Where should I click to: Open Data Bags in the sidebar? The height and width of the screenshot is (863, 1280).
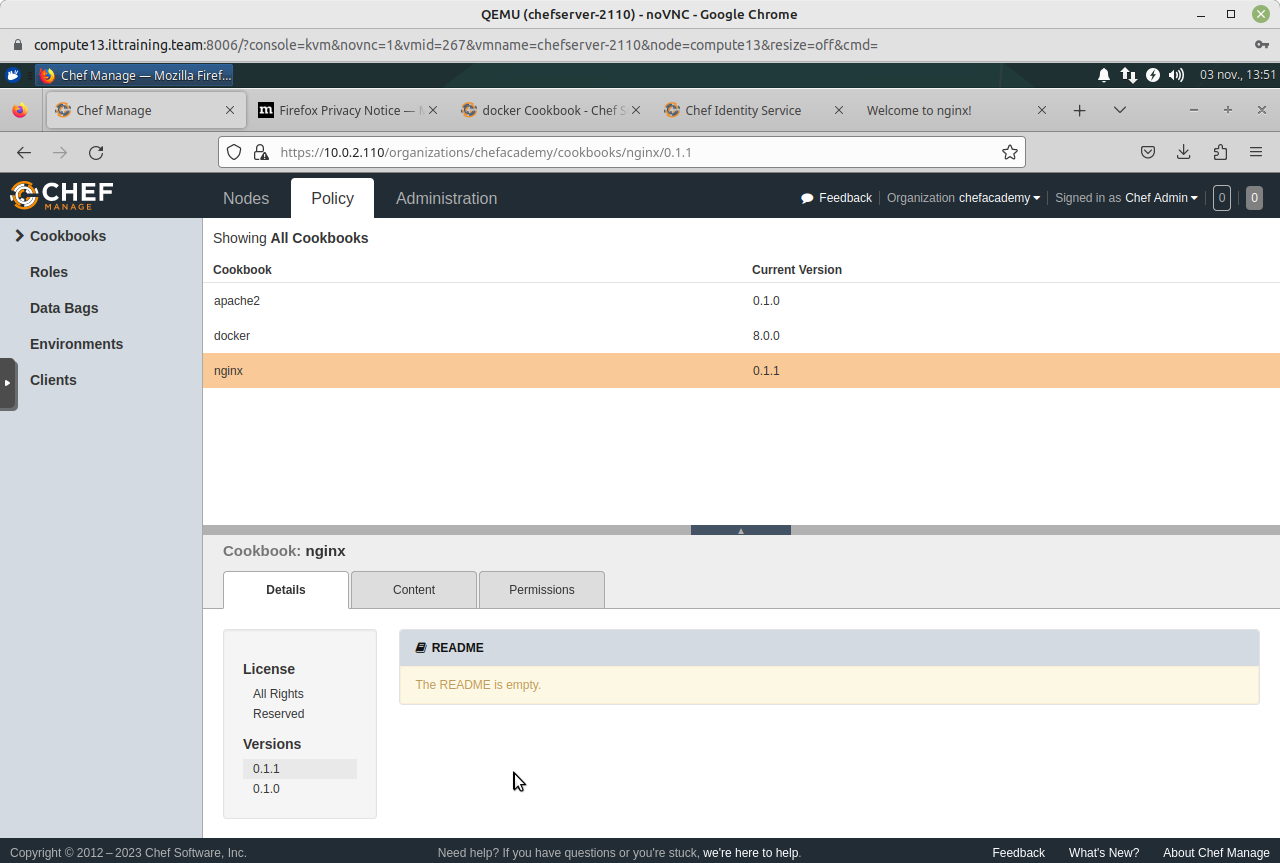tap(64, 308)
